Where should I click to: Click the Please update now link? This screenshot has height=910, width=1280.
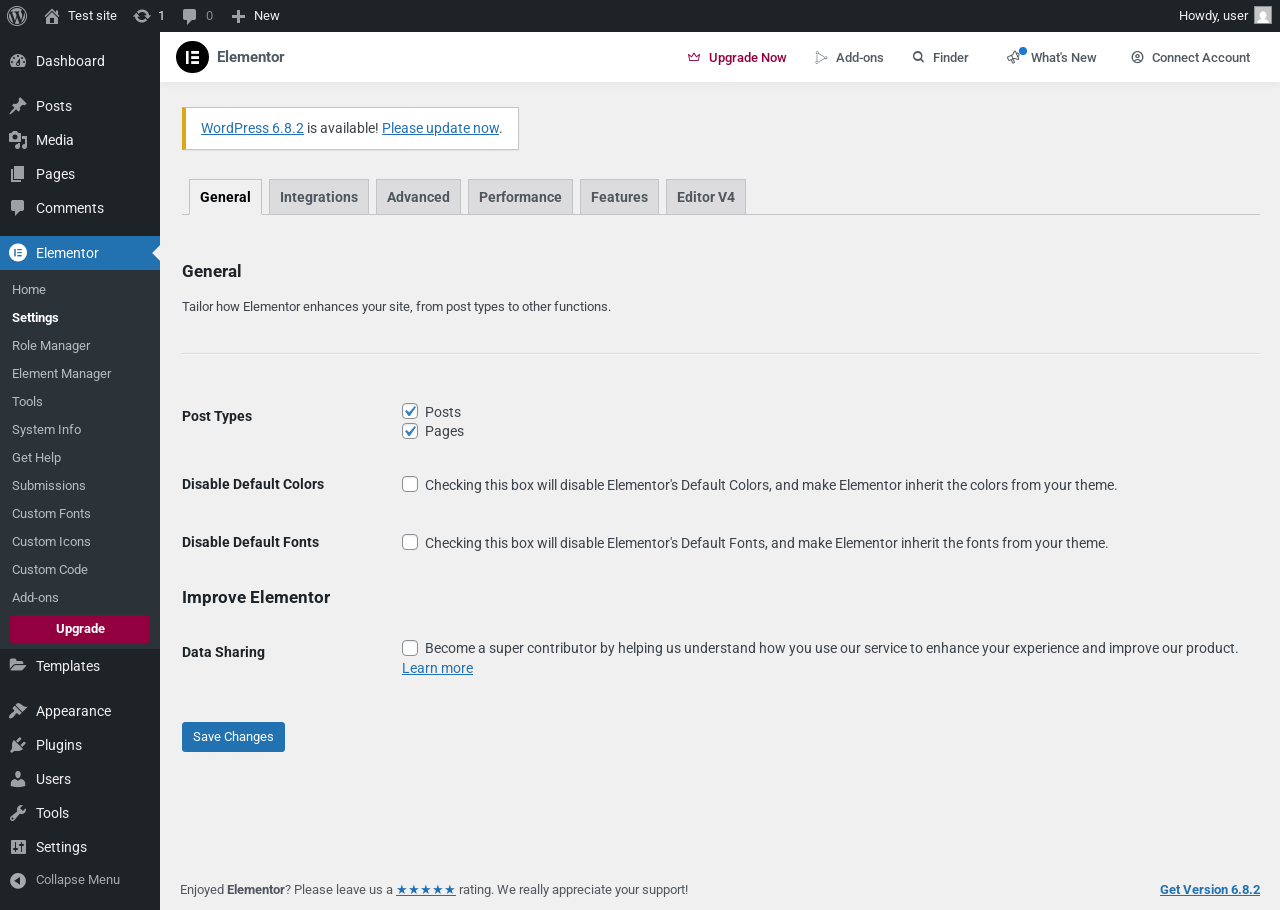[x=440, y=128]
